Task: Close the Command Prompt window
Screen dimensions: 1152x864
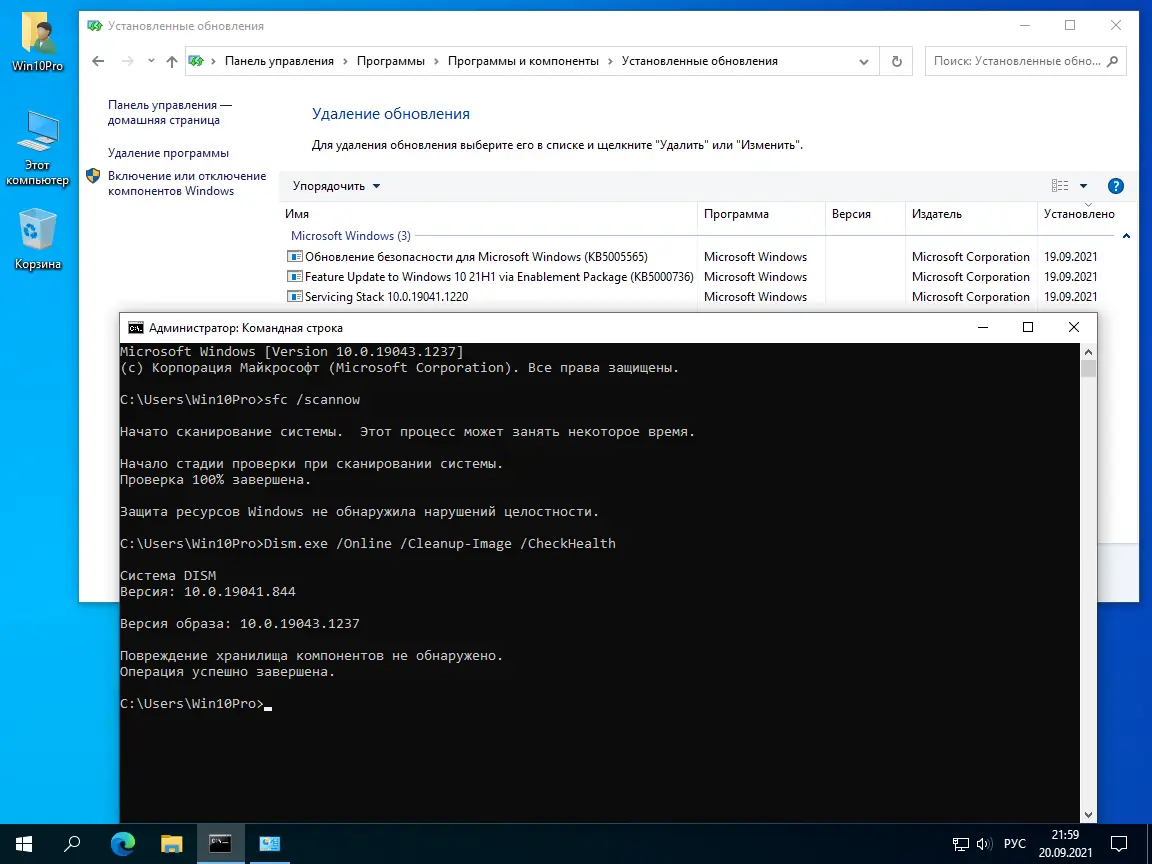Action: point(1073,328)
